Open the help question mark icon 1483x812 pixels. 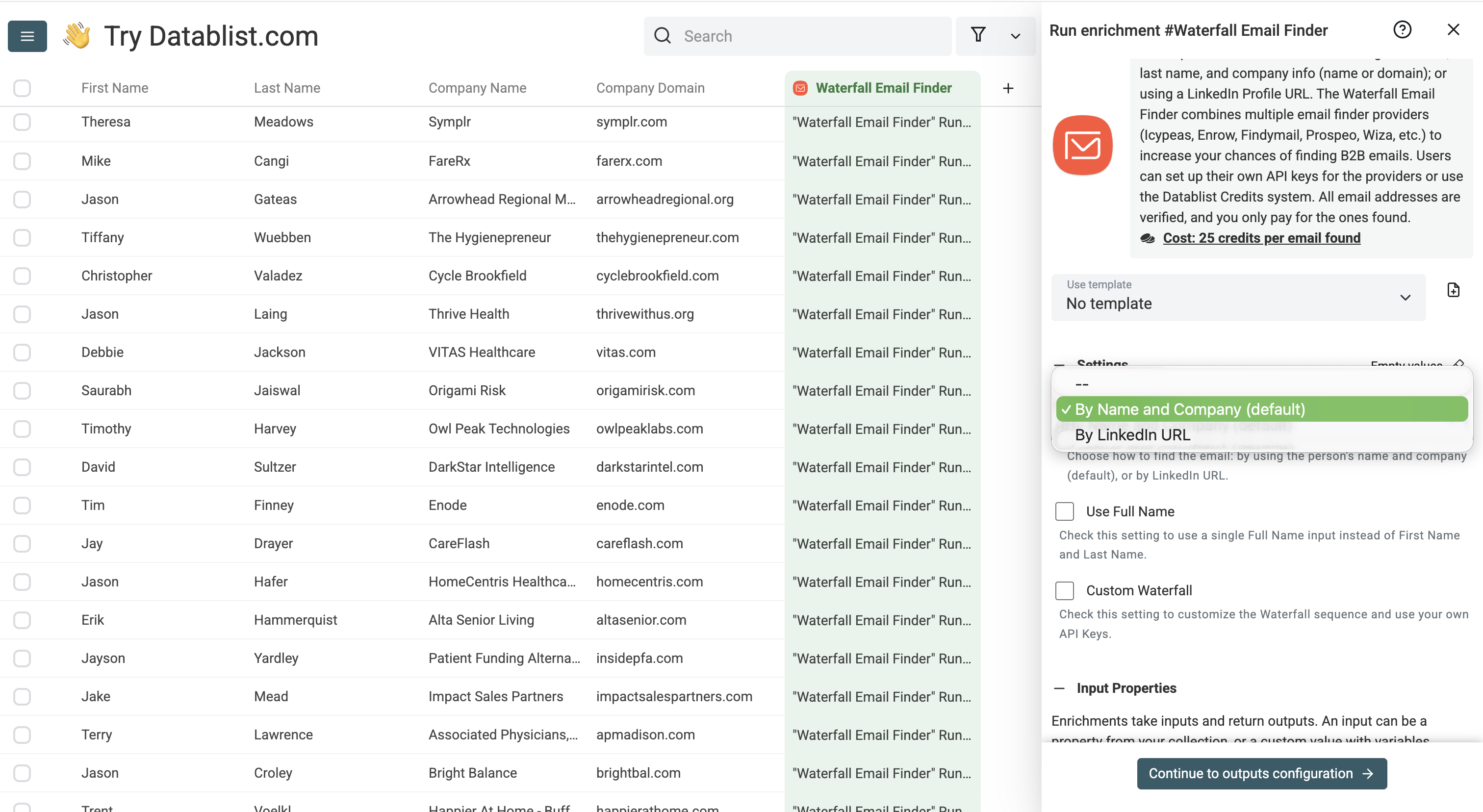tap(1403, 30)
